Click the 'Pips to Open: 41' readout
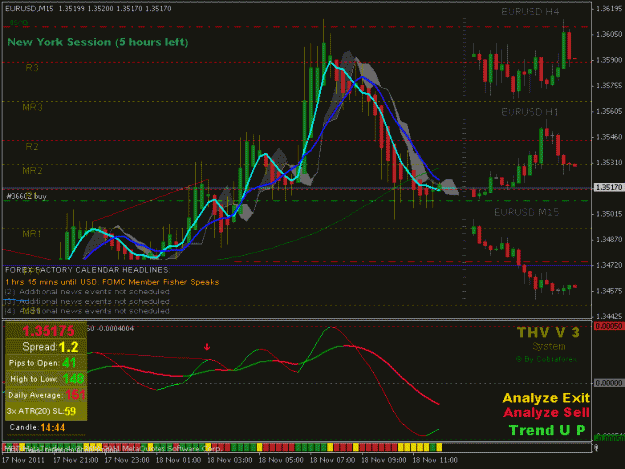Viewport: 625px width, 469px height. [x=42, y=363]
